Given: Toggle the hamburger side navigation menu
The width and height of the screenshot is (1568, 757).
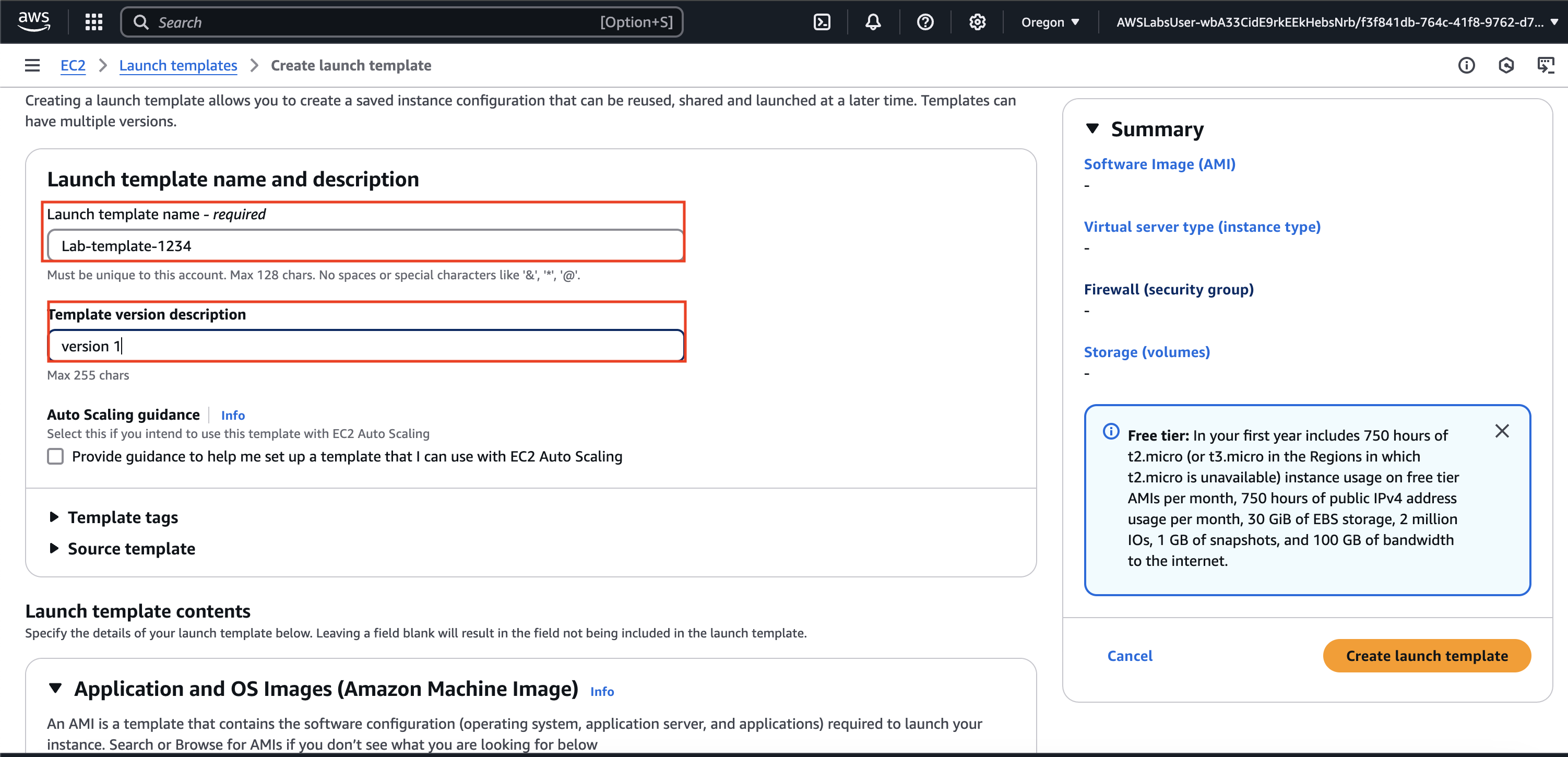Looking at the screenshot, I should (32, 65).
